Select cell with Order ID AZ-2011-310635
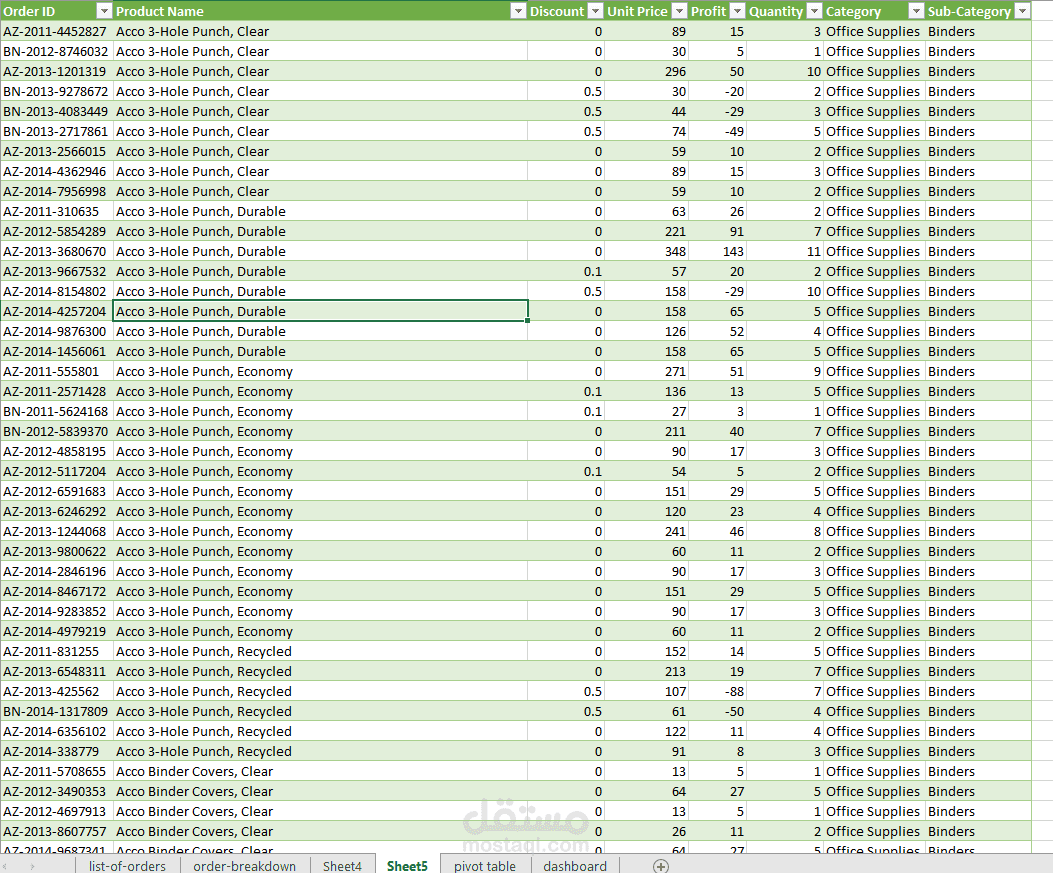The height and width of the screenshot is (873, 1053). (56, 212)
